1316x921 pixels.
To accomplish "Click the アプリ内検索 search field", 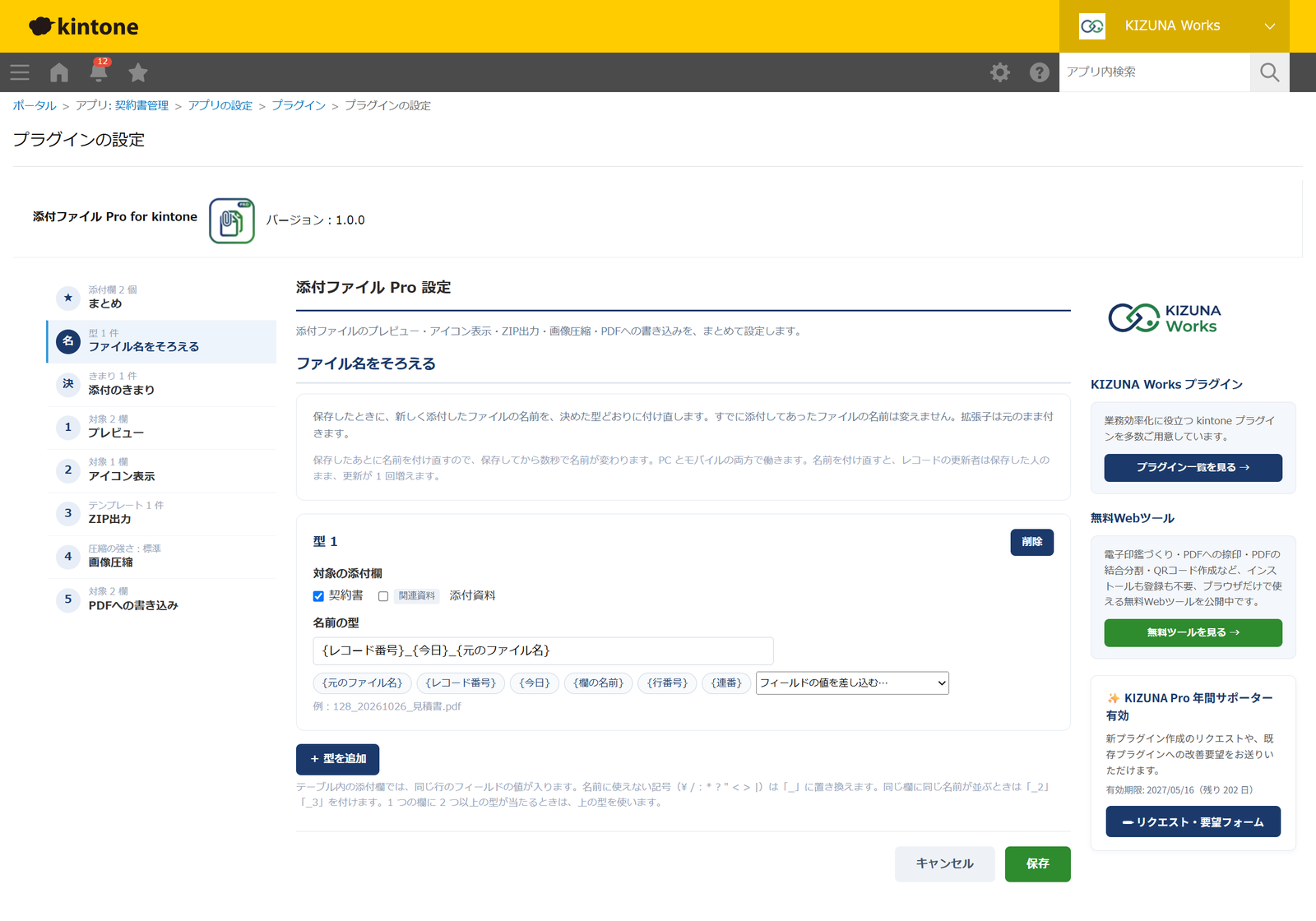I will coord(1155,72).
